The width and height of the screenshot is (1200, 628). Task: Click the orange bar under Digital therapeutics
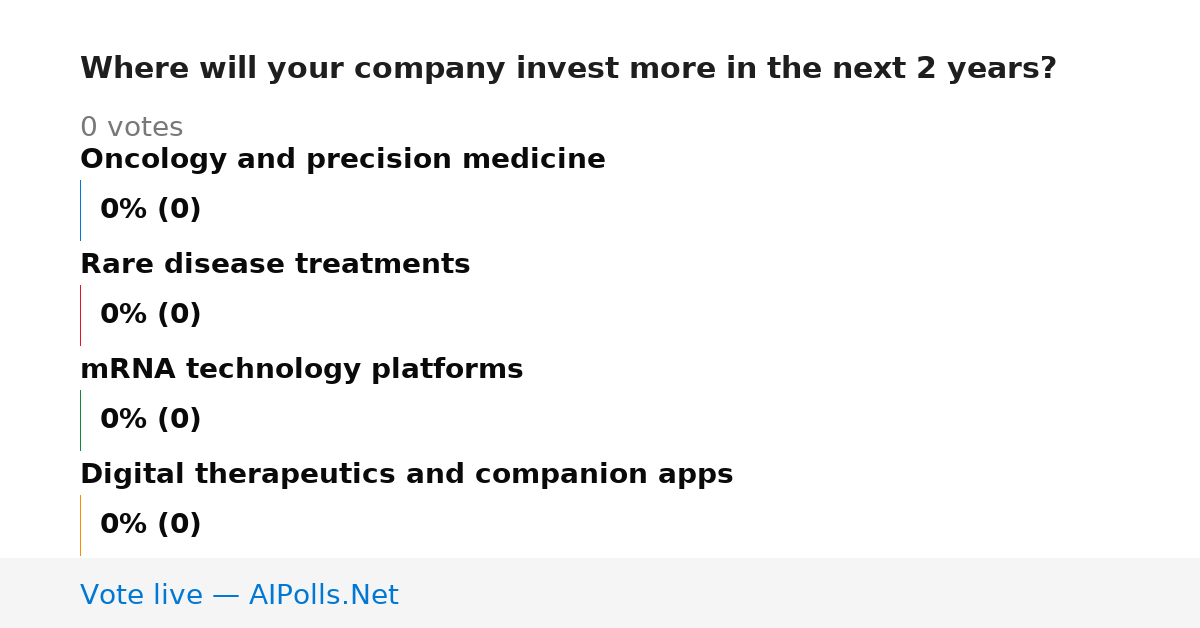[80, 525]
